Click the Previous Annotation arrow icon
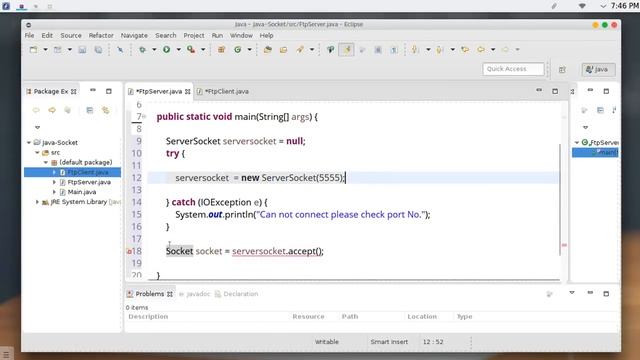Screen dimensions: 640x360 440,49
